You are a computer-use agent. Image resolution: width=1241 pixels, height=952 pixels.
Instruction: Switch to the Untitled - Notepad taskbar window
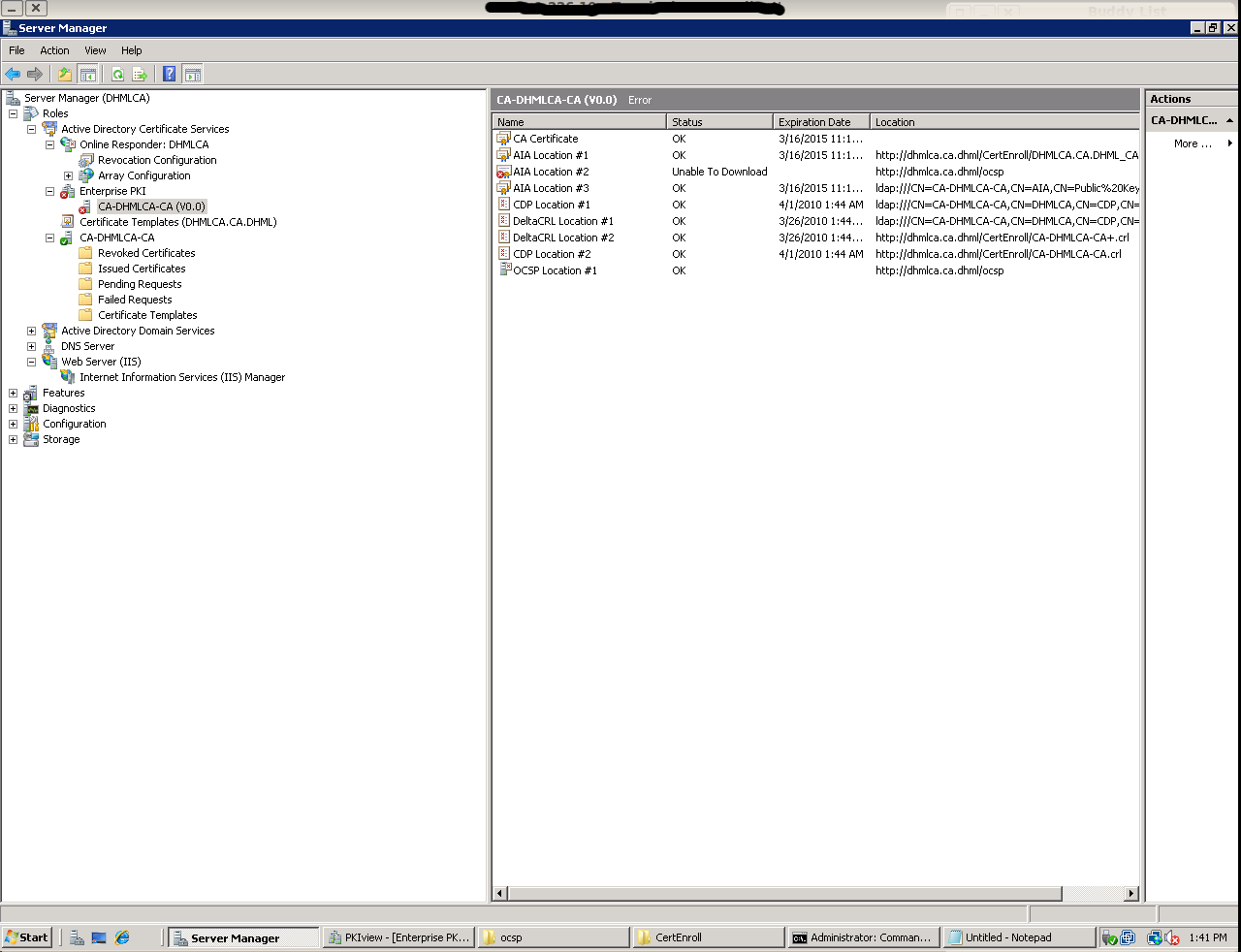click(x=1018, y=937)
